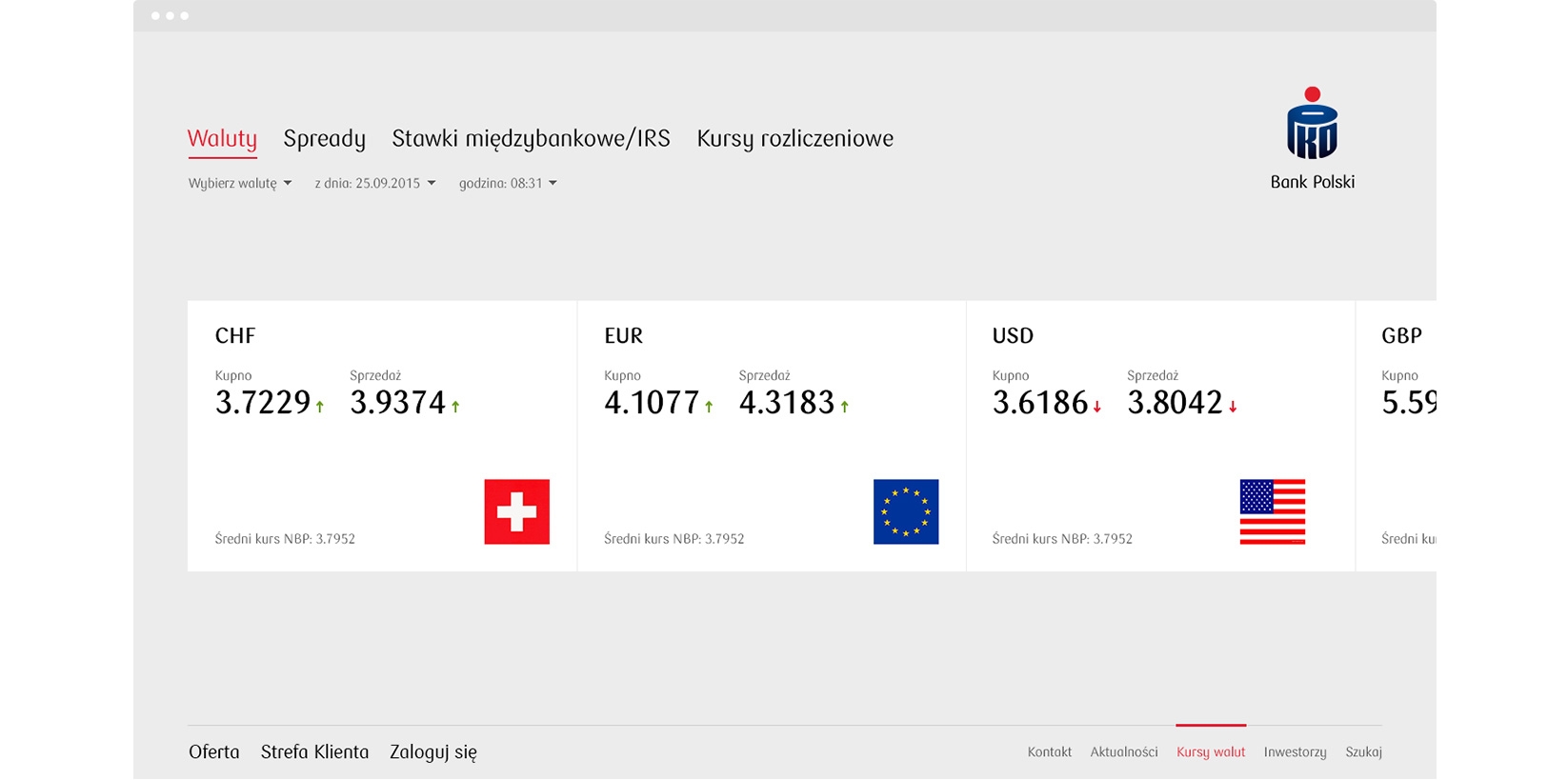Click CHF Sprzedaż rate 3.9374
The image size is (1568, 780).
coord(398,403)
